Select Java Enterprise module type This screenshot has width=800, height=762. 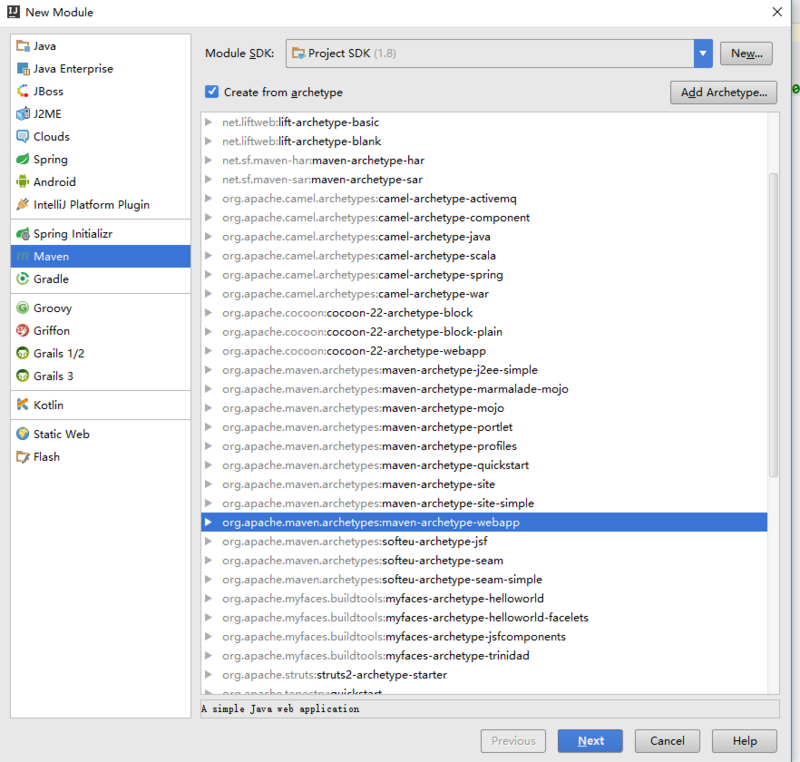(101, 69)
